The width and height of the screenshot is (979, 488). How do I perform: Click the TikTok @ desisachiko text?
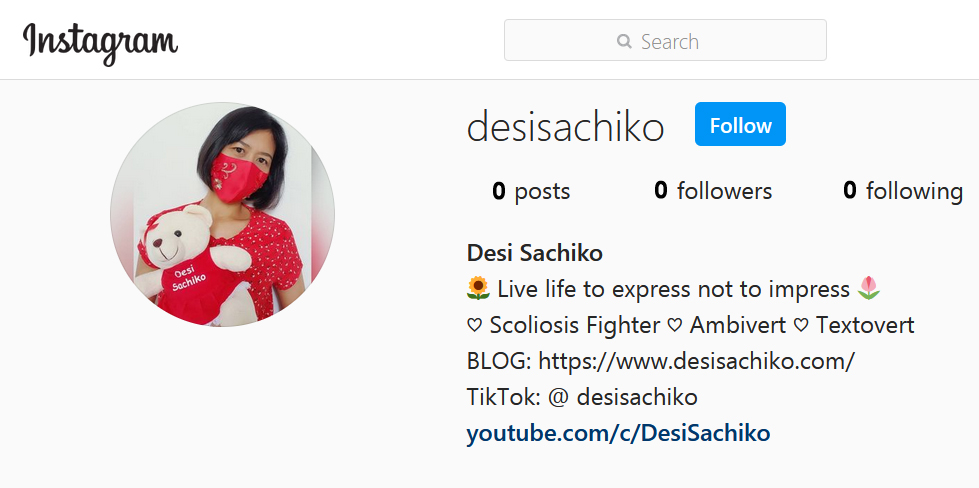(x=582, y=397)
